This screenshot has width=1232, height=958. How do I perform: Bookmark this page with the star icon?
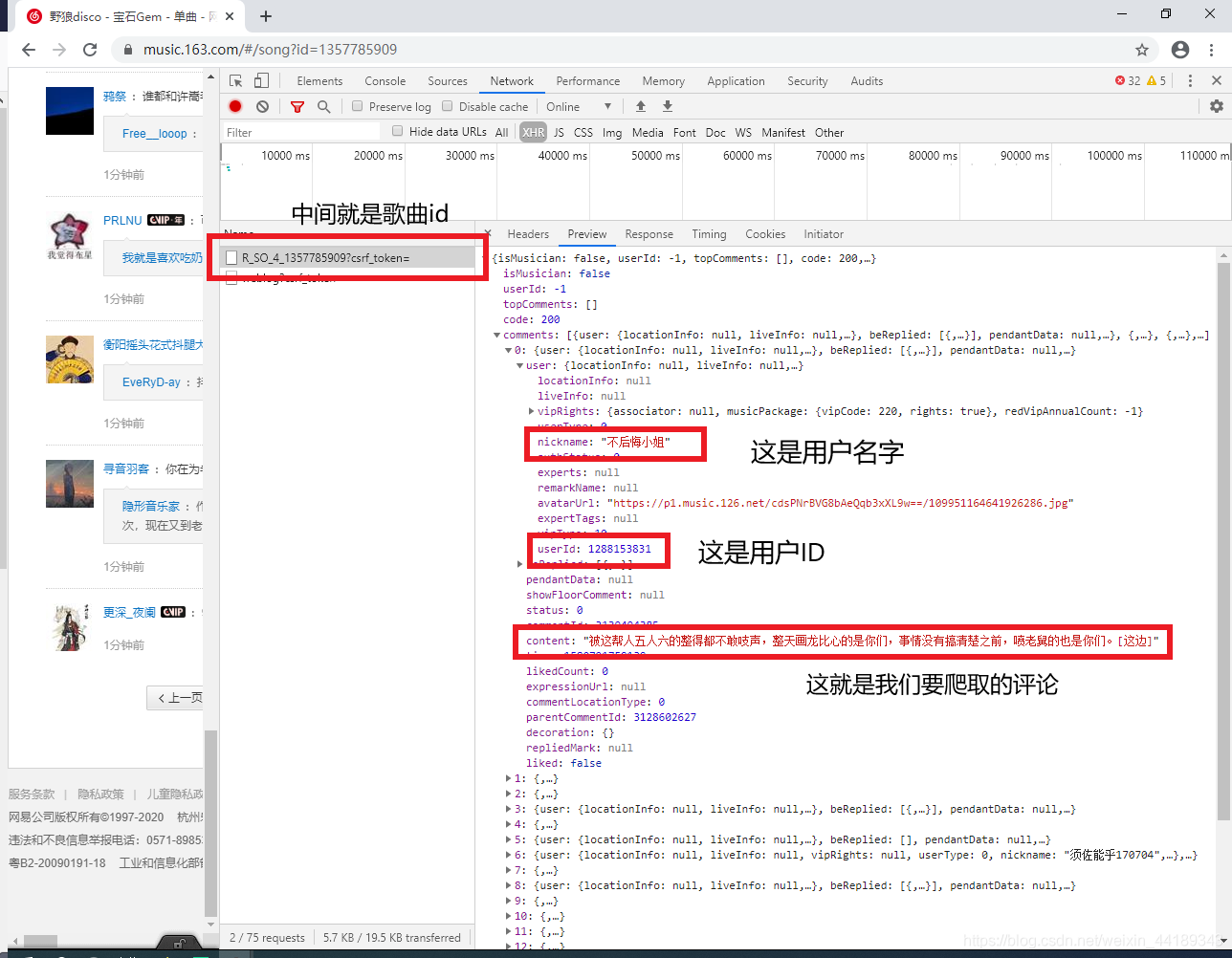tap(1142, 50)
